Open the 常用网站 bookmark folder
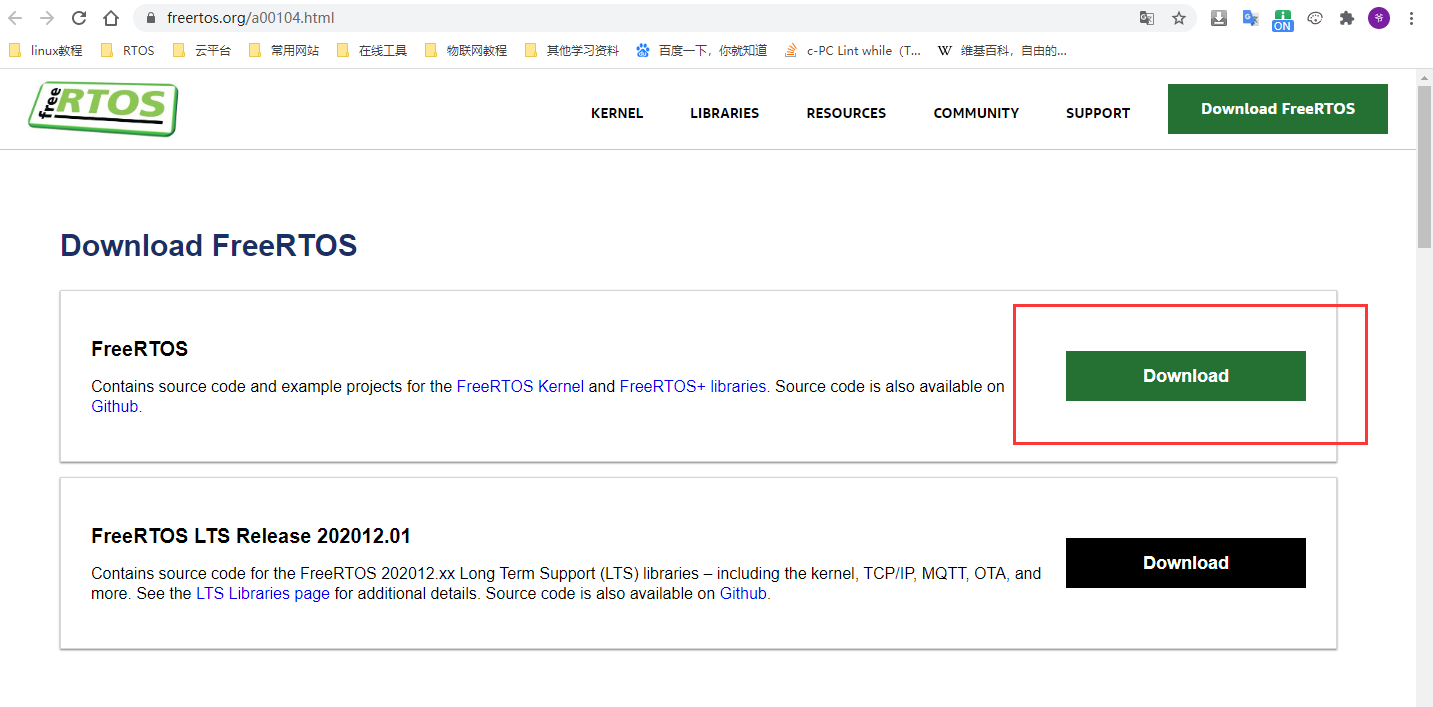 pyautogui.click(x=284, y=50)
